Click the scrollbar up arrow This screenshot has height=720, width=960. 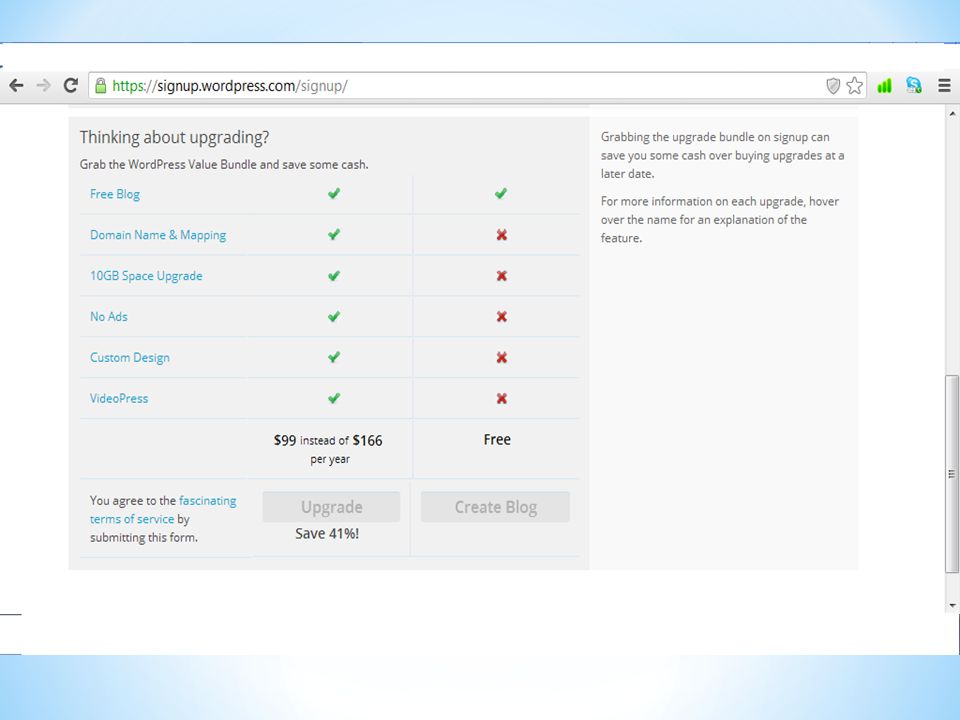tap(951, 114)
